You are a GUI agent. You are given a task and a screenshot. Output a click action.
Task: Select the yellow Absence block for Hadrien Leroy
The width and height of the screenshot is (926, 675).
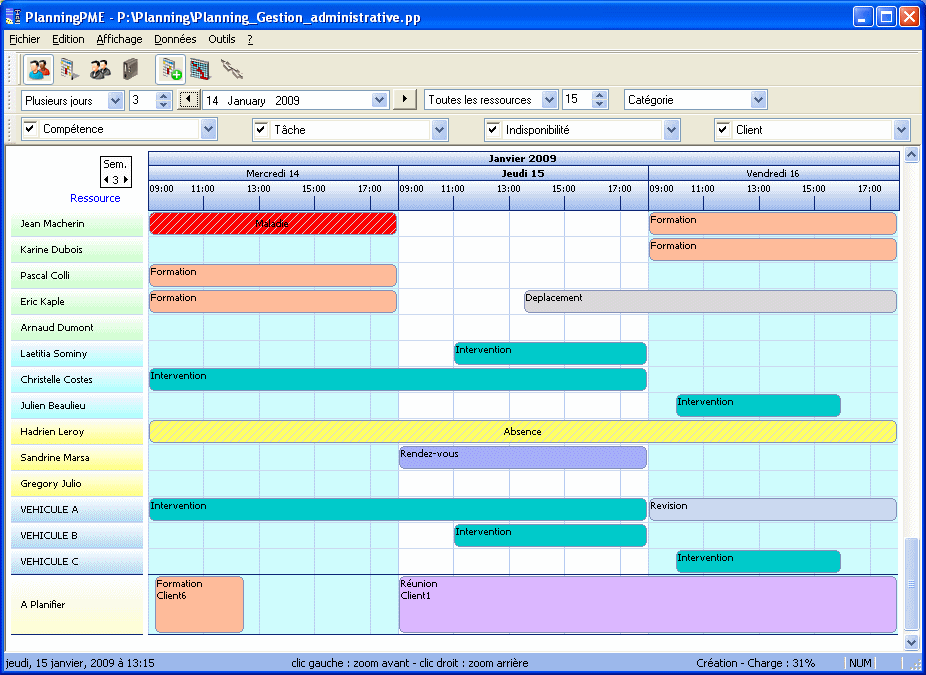523,432
